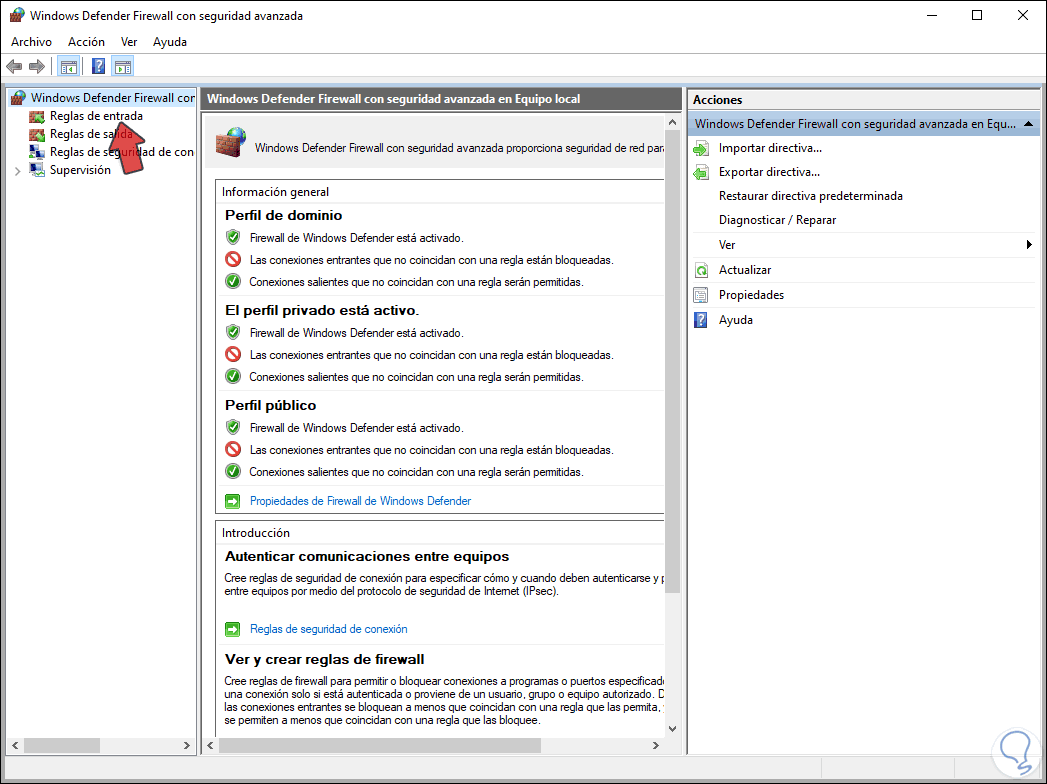Toggle the Show/Hide console tree toolbar icon
Image resolution: width=1047 pixels, height=784 pixels.
(x=69, y=66)
